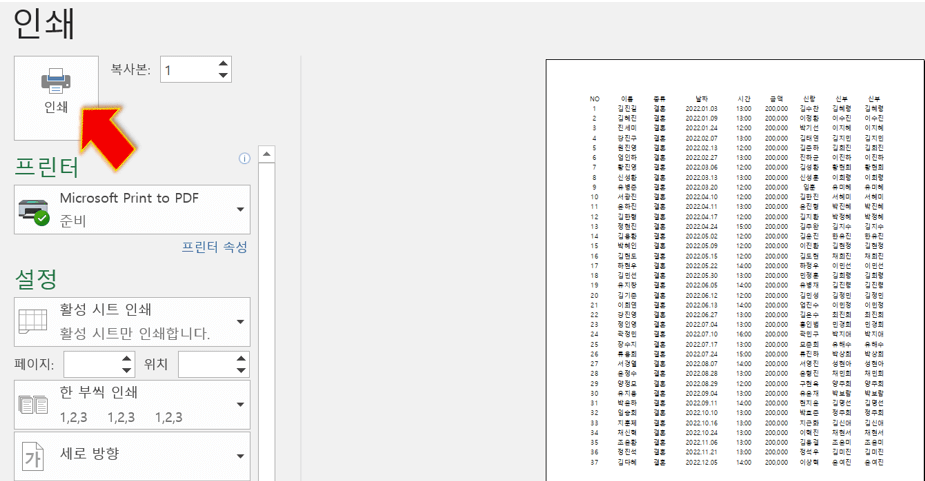Click the 인쇄 page title

click(x=44, y=24)
